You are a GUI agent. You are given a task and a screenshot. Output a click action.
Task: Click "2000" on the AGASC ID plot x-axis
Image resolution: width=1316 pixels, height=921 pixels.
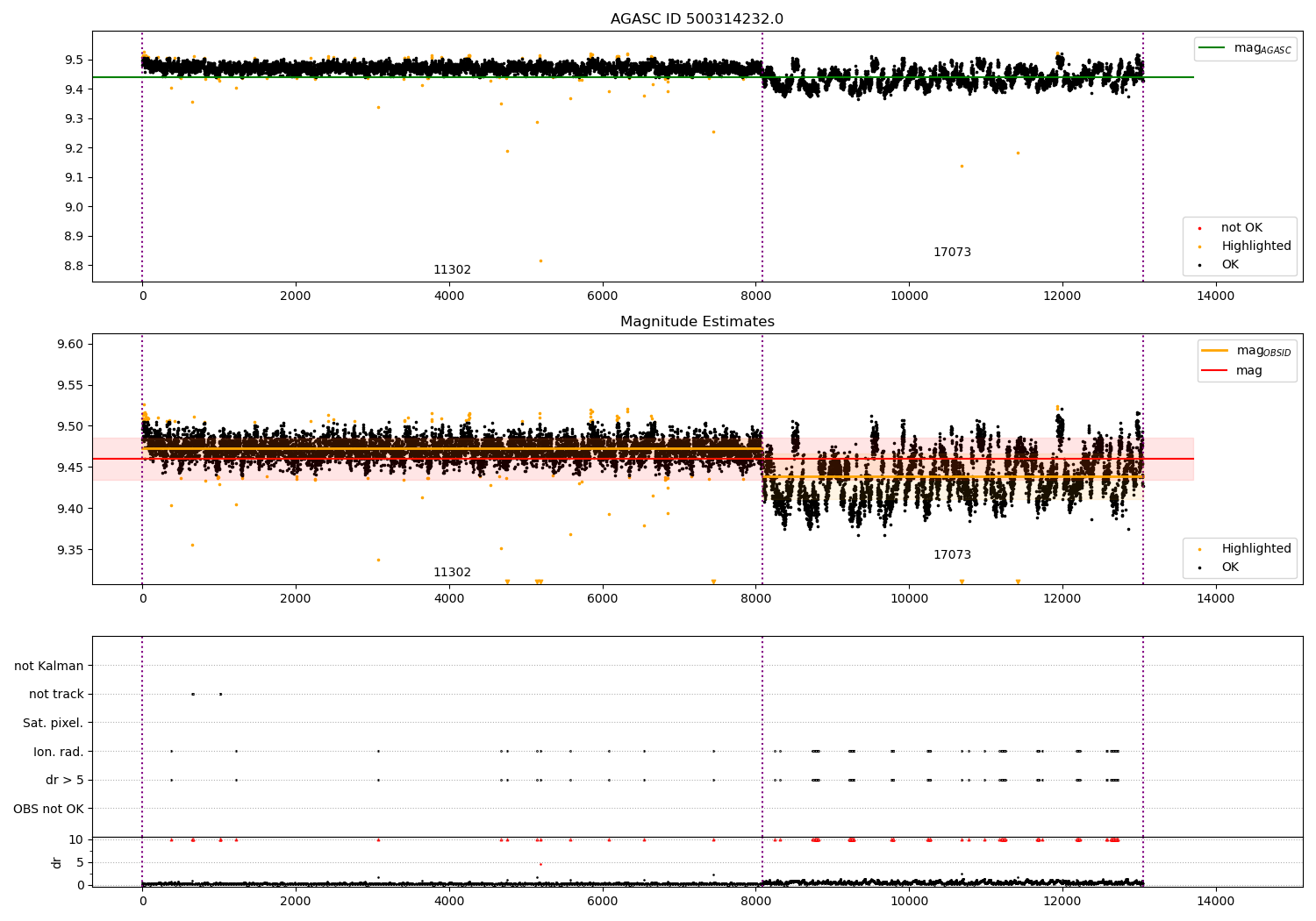click(x=296, y=296)
